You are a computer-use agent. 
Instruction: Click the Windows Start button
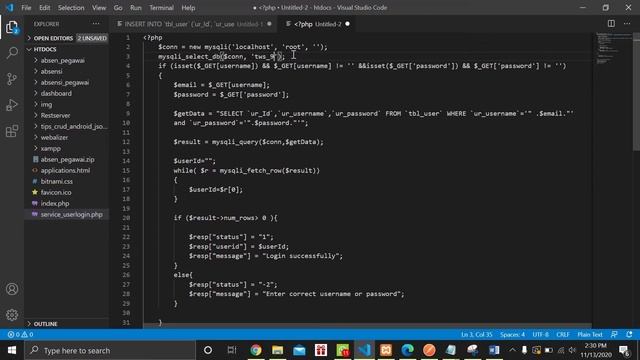point(12,350)
